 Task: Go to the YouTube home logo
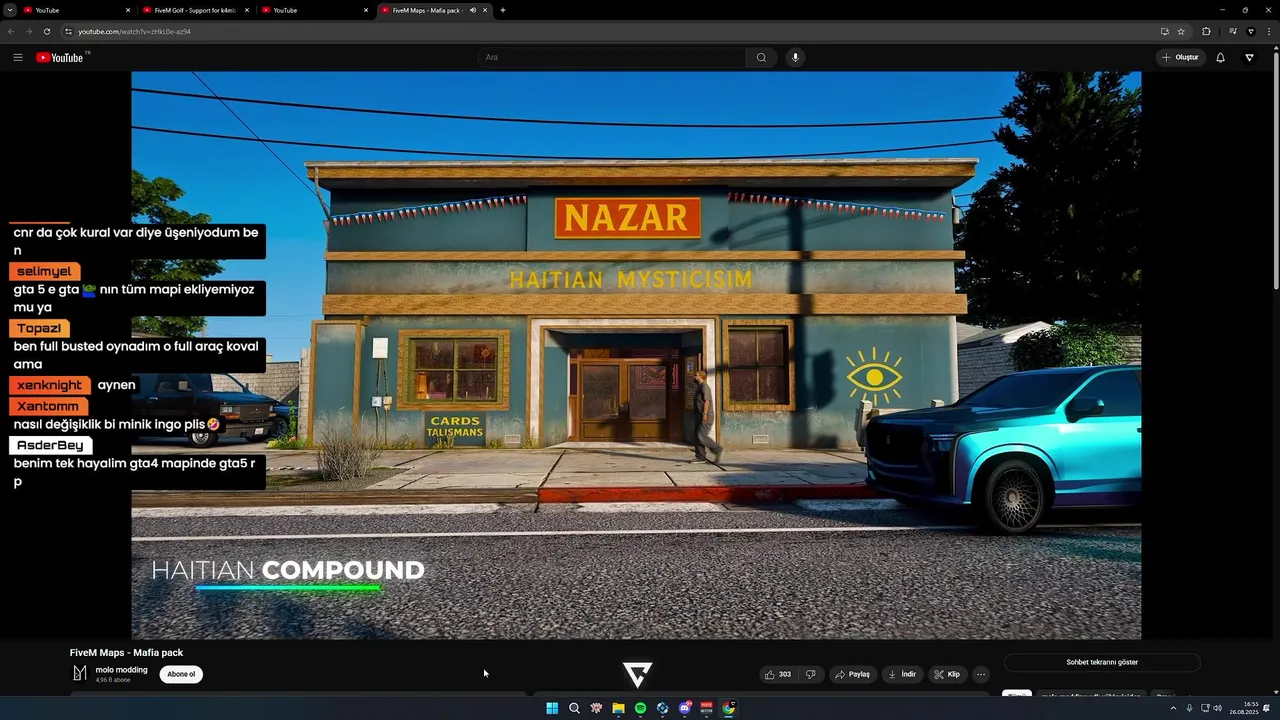pyautogui.click(x=62, y=57)
